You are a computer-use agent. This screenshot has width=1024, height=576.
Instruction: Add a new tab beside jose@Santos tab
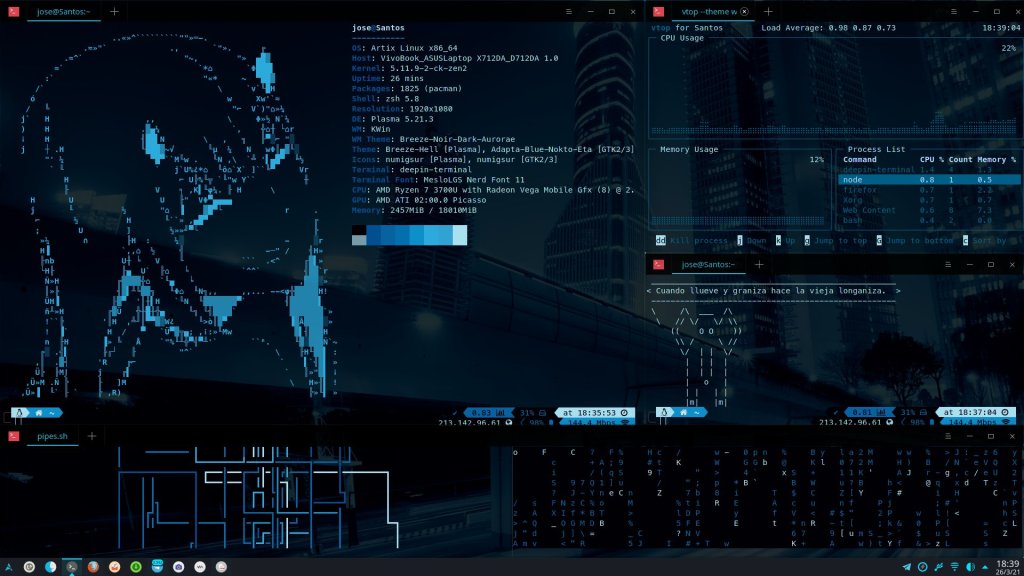click(114, 11)
